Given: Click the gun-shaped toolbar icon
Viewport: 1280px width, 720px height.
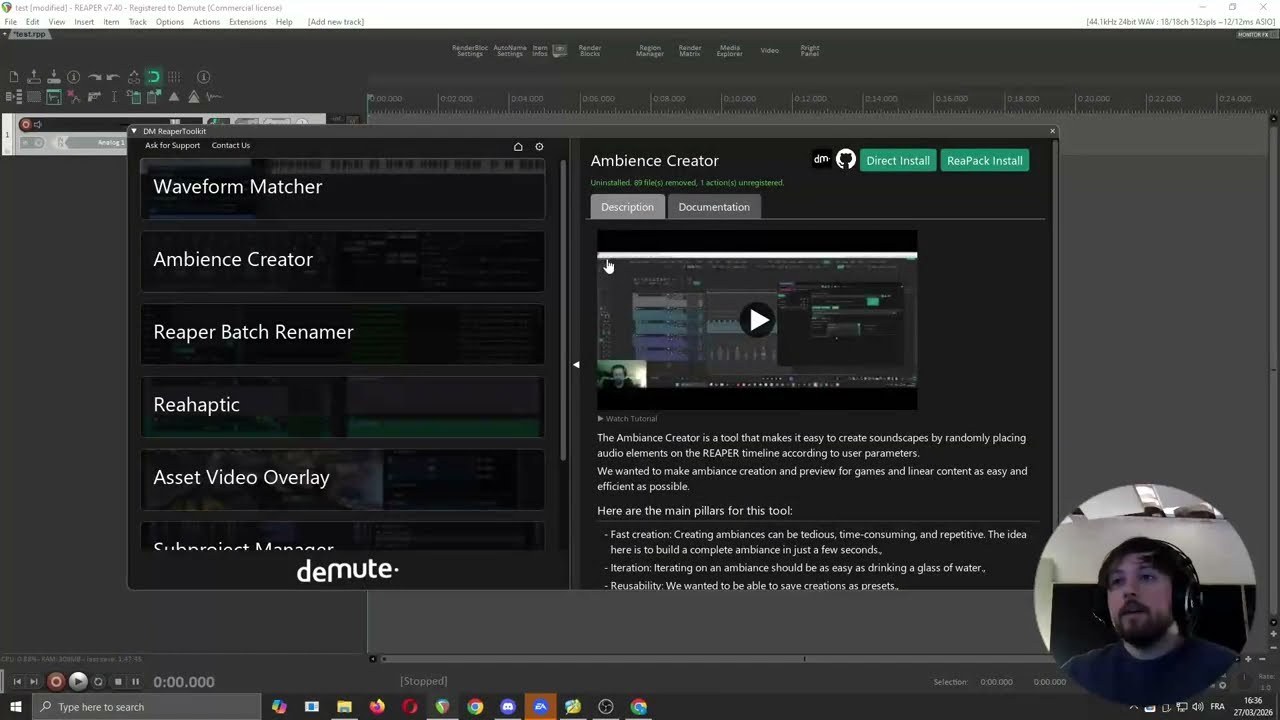Looking at the screenshot, I should pos(94,97).
